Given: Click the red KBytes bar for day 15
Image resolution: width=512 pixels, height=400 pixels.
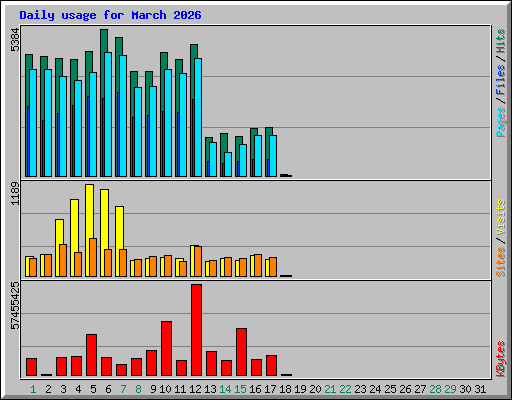Looking at the screenshot, I should 241,352.
